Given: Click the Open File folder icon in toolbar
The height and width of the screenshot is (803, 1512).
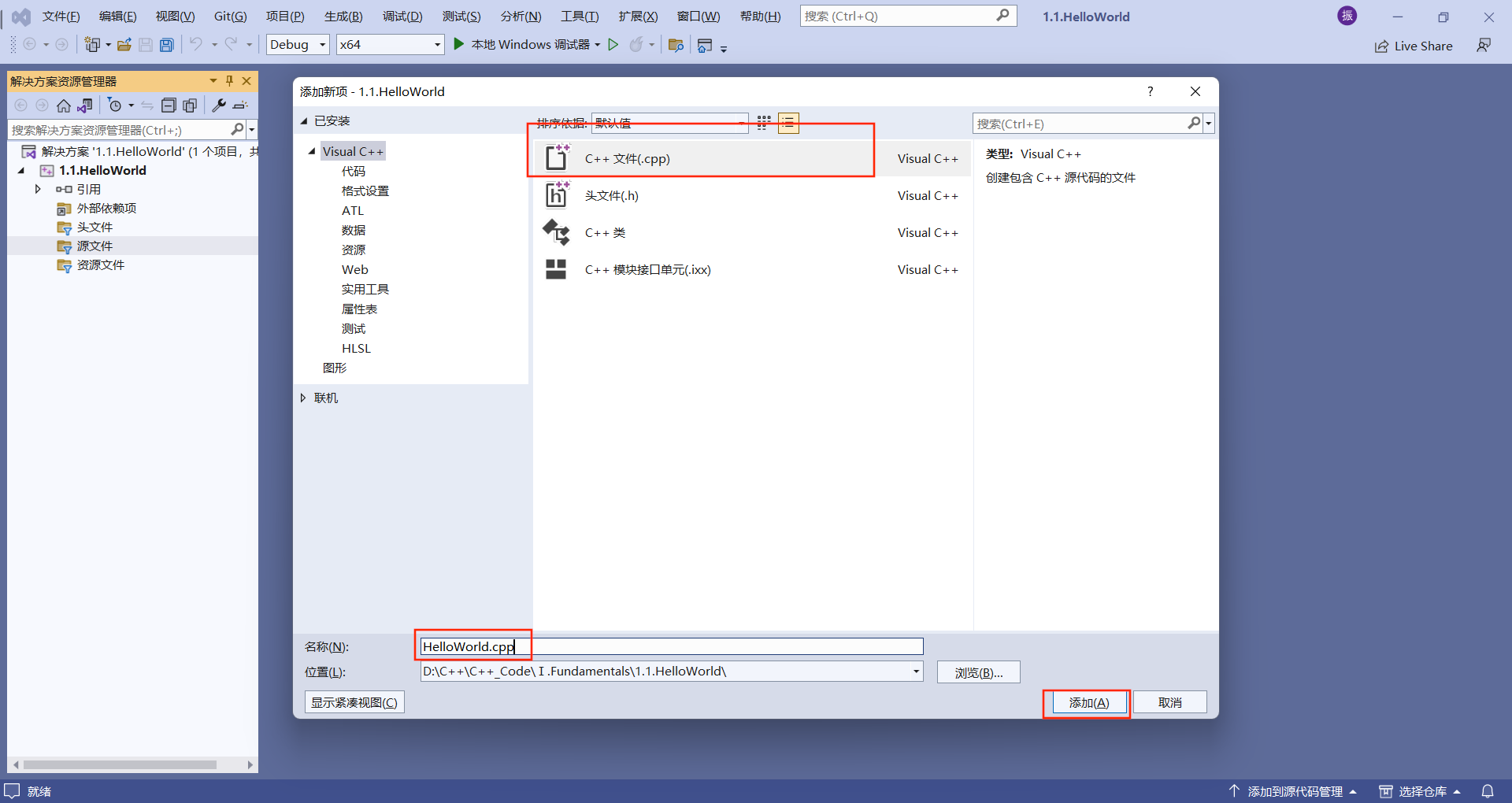Looking at the screenshot, I should point(124,45).
